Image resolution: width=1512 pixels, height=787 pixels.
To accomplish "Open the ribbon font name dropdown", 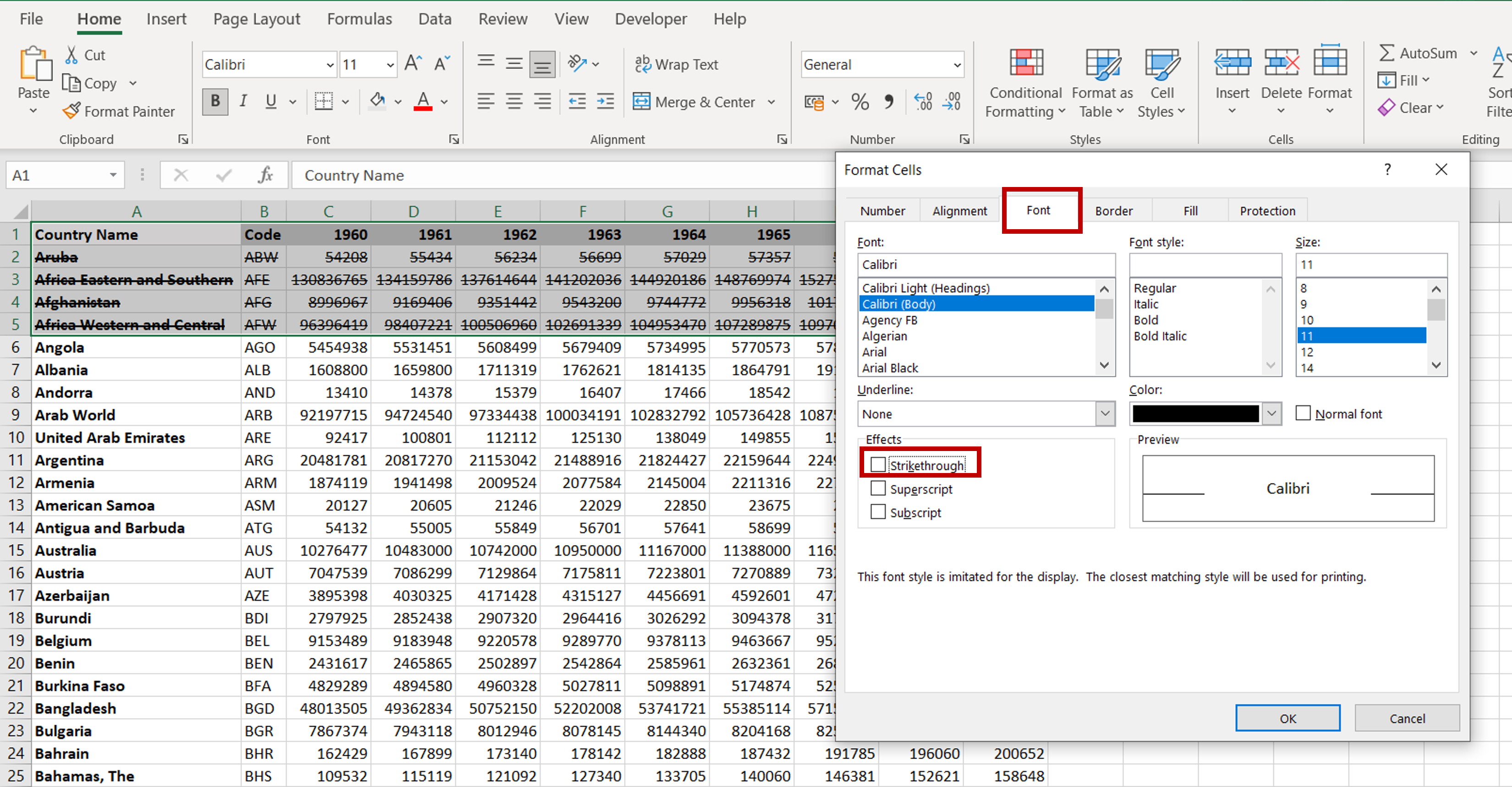I will (x=330, y=65).
